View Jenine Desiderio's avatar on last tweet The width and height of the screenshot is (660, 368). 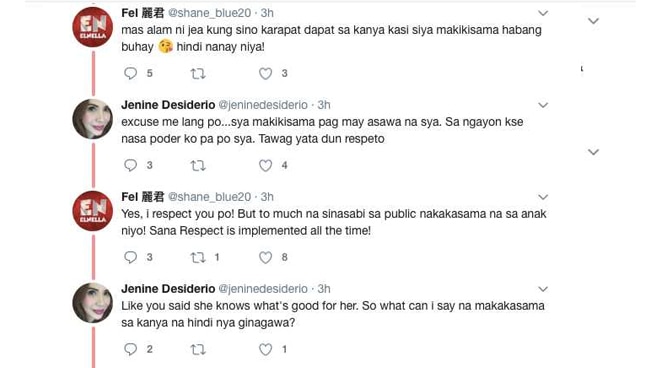tap(93, 303)
